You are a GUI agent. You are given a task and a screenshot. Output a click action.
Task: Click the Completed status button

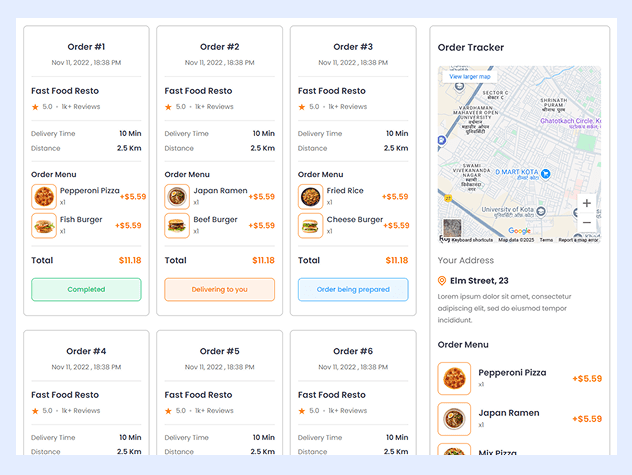point(86,290)
